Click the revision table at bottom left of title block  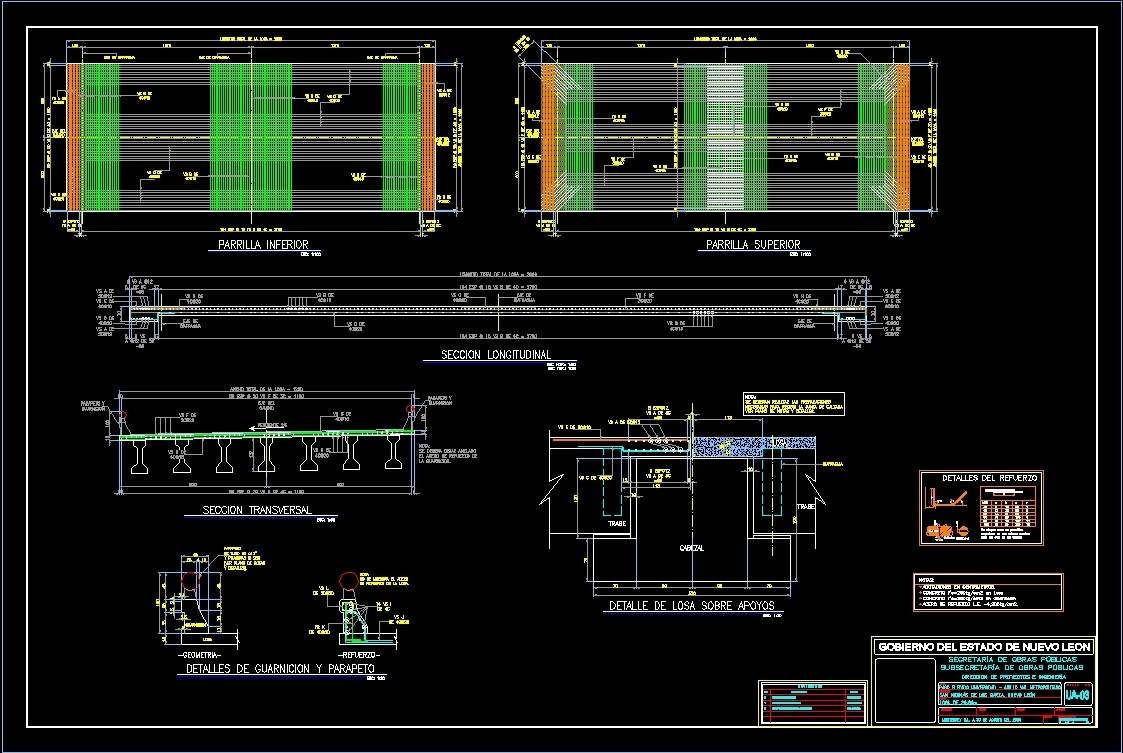click(812, 700)
